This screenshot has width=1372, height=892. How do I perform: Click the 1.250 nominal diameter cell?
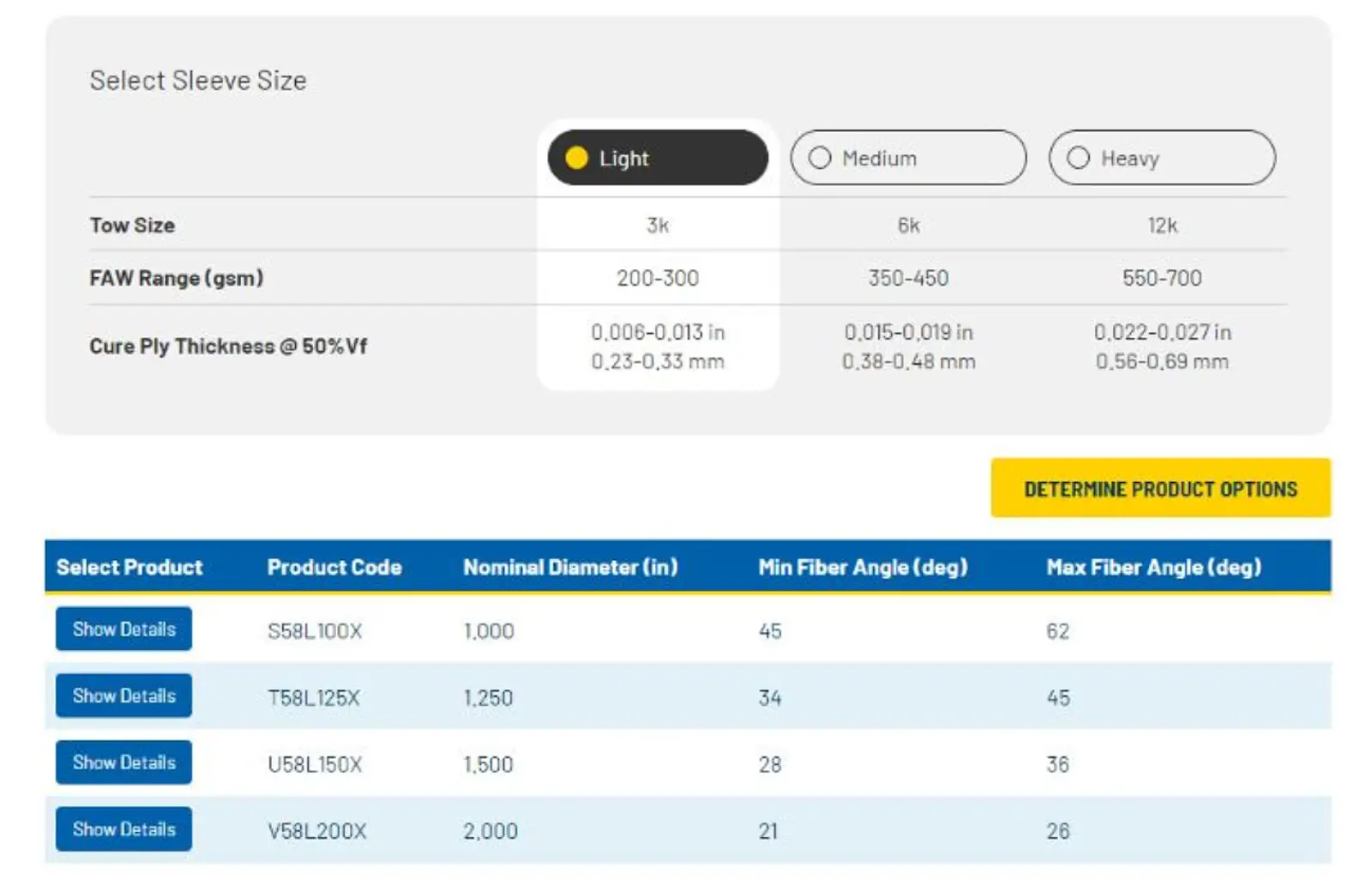(x=488, y=698)
